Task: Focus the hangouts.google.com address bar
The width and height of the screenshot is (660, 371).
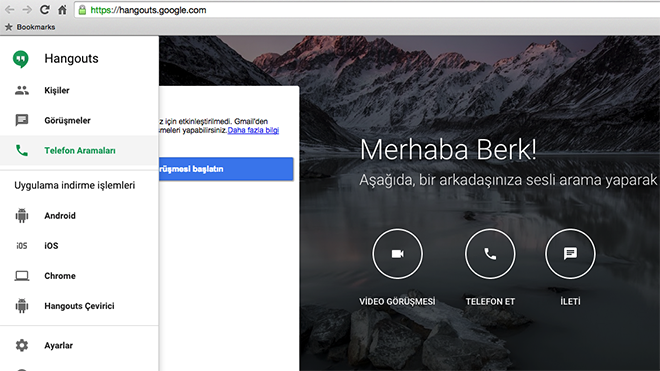Action: pos(367,10)
